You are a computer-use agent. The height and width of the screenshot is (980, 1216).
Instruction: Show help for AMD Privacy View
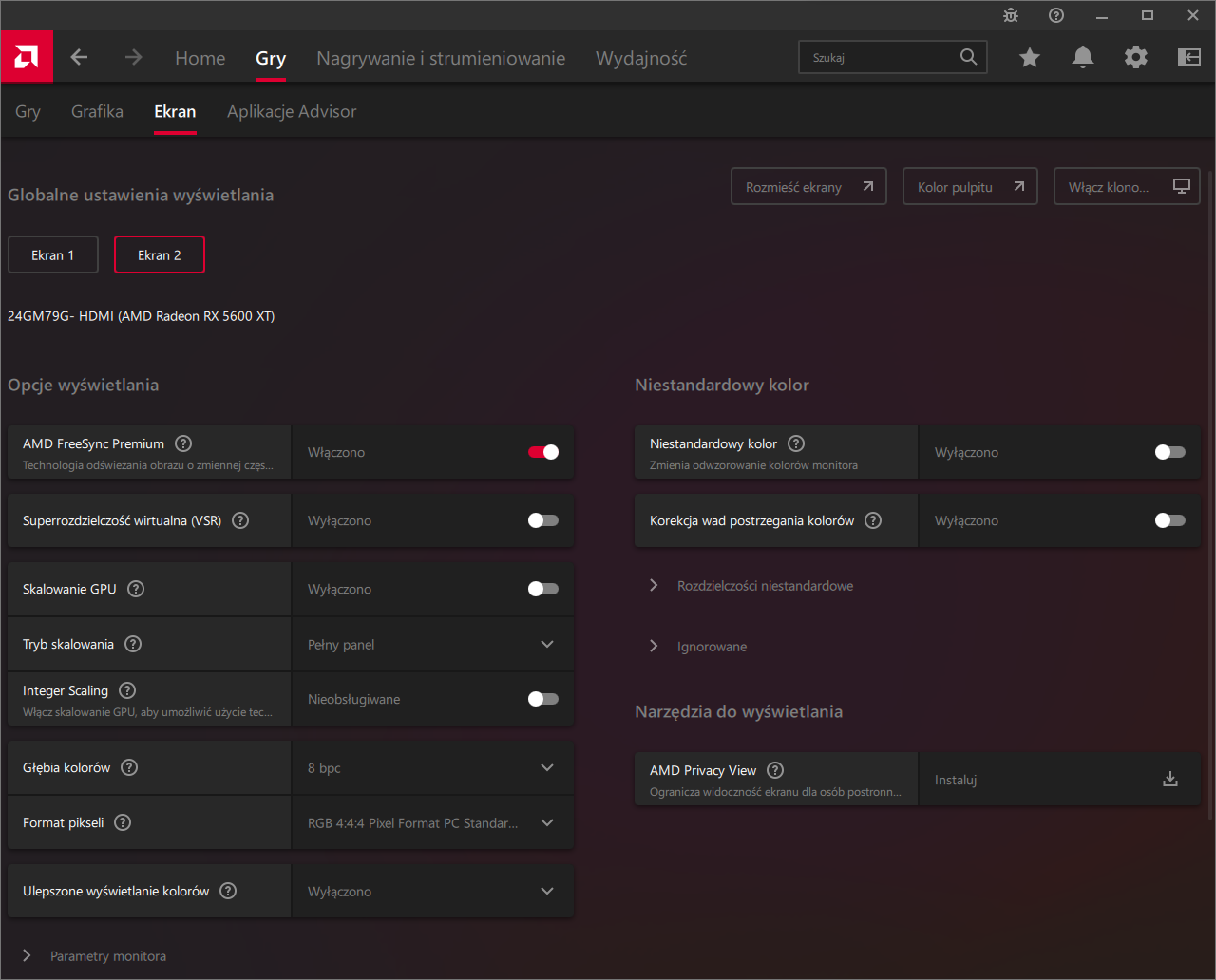tap(776, 770)
